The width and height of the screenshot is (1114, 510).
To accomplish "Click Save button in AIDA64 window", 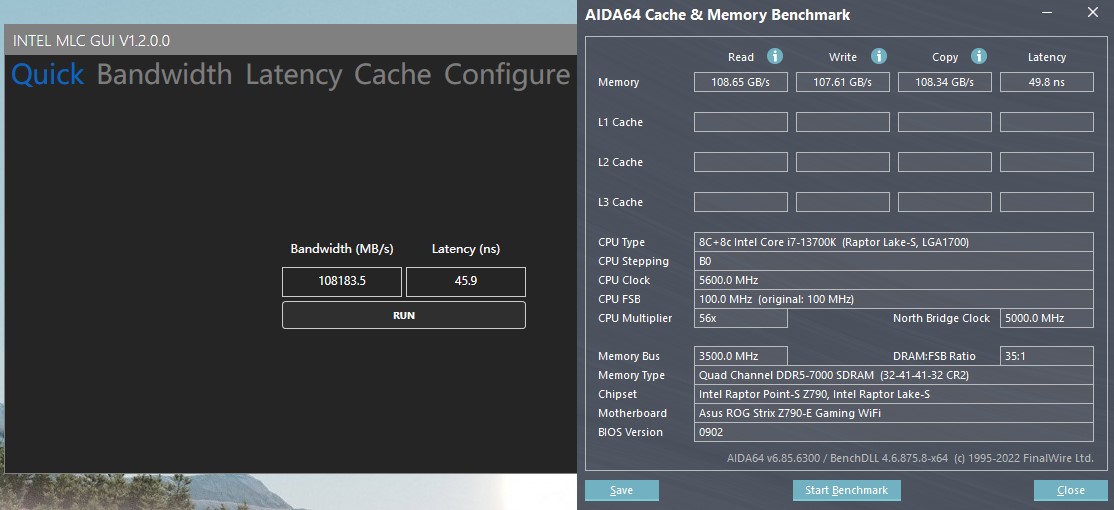I will (x=622, y=490).
